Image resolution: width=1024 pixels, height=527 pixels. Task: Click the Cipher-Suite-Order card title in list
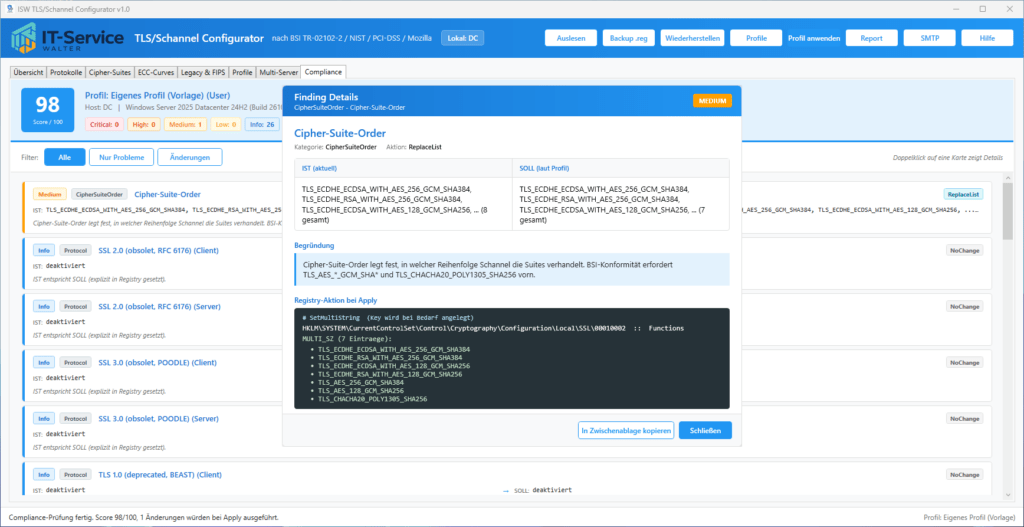pos(167,194)
